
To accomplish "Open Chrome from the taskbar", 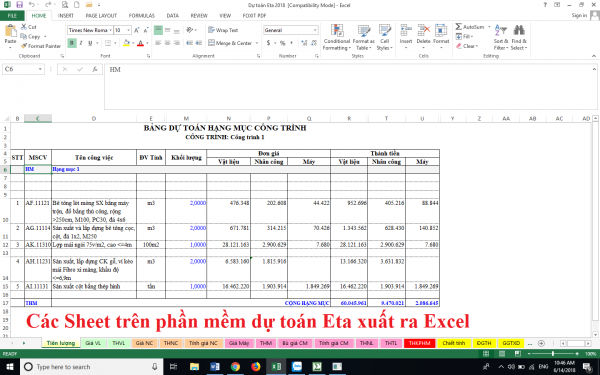I will point(235,367).
